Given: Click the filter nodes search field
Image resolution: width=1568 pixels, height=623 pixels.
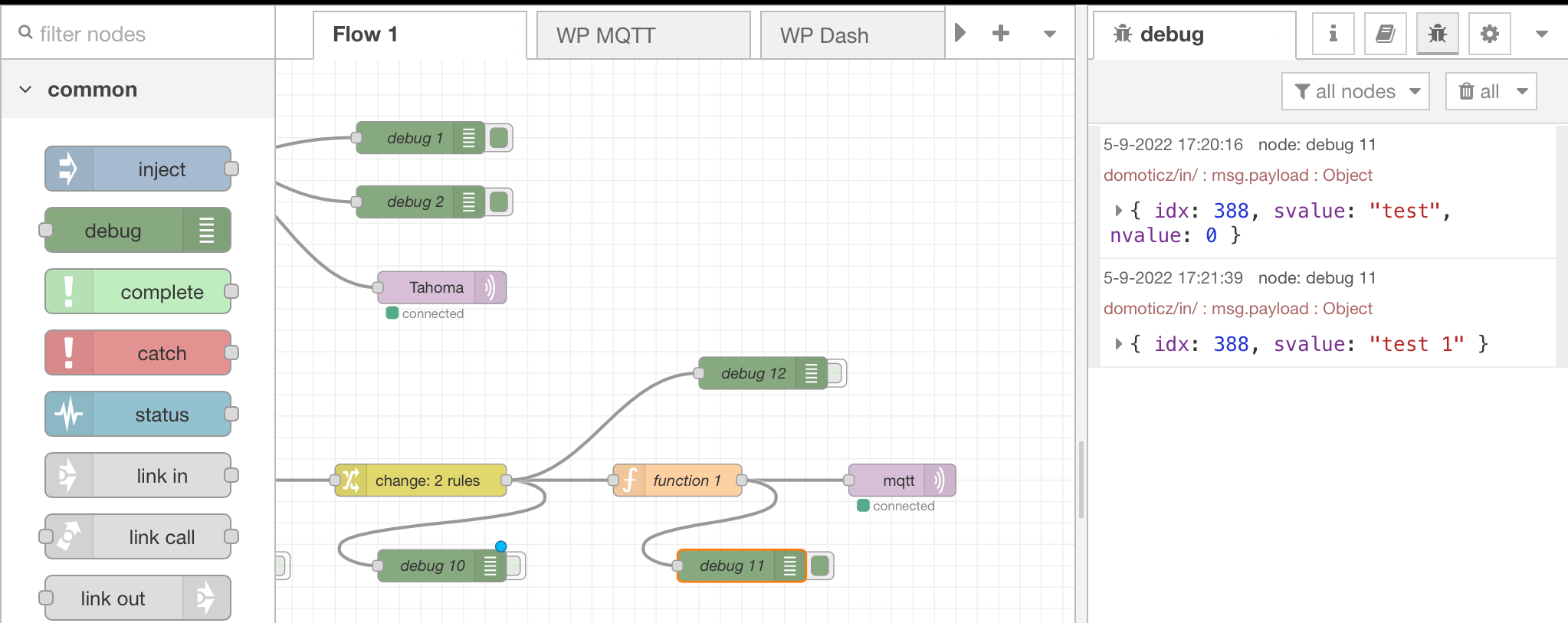Looking at the screenshot, I should tap(146, 34).
